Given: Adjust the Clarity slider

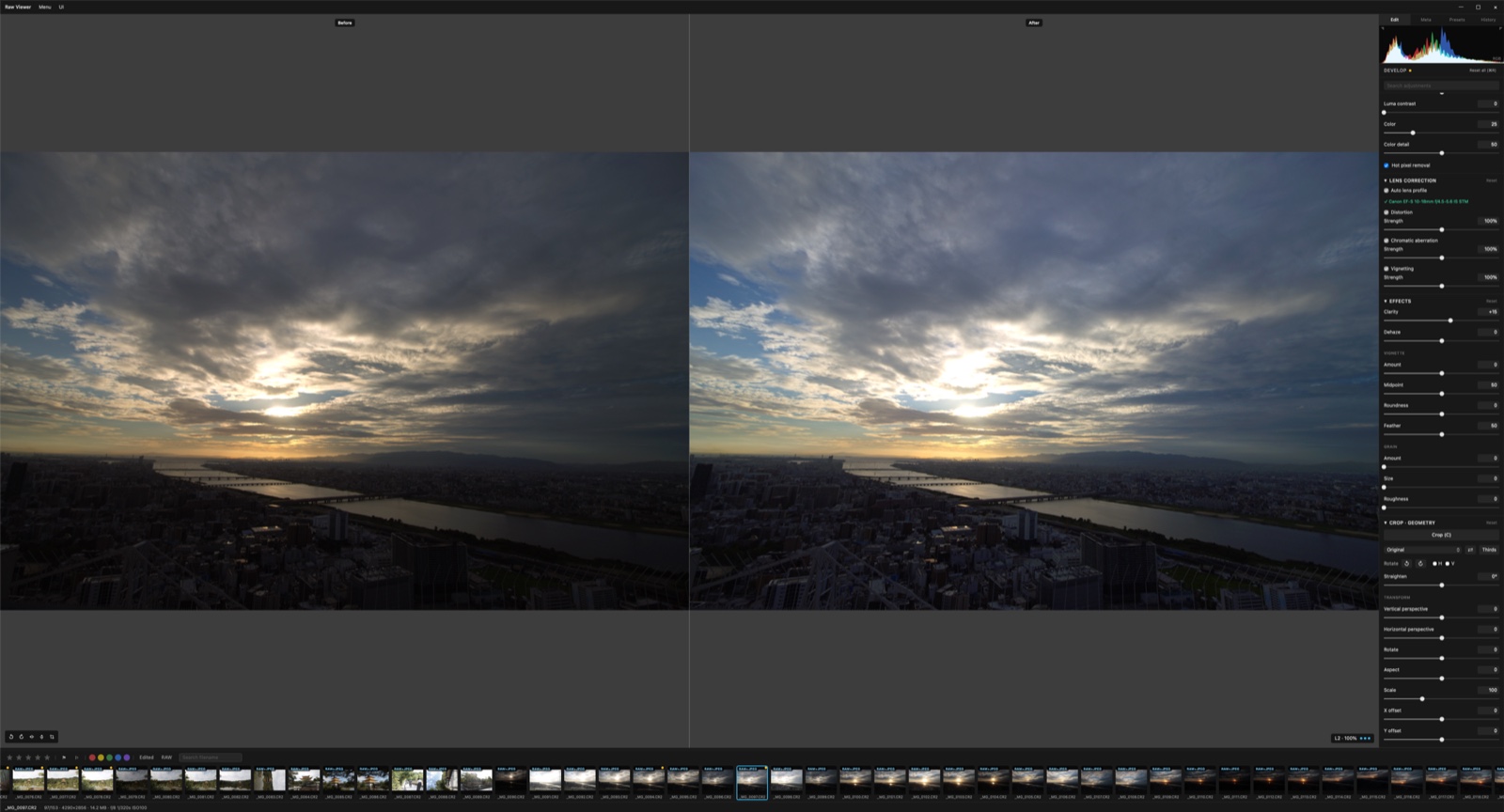Looking at the screenshot, I should tap(1441, 320).
